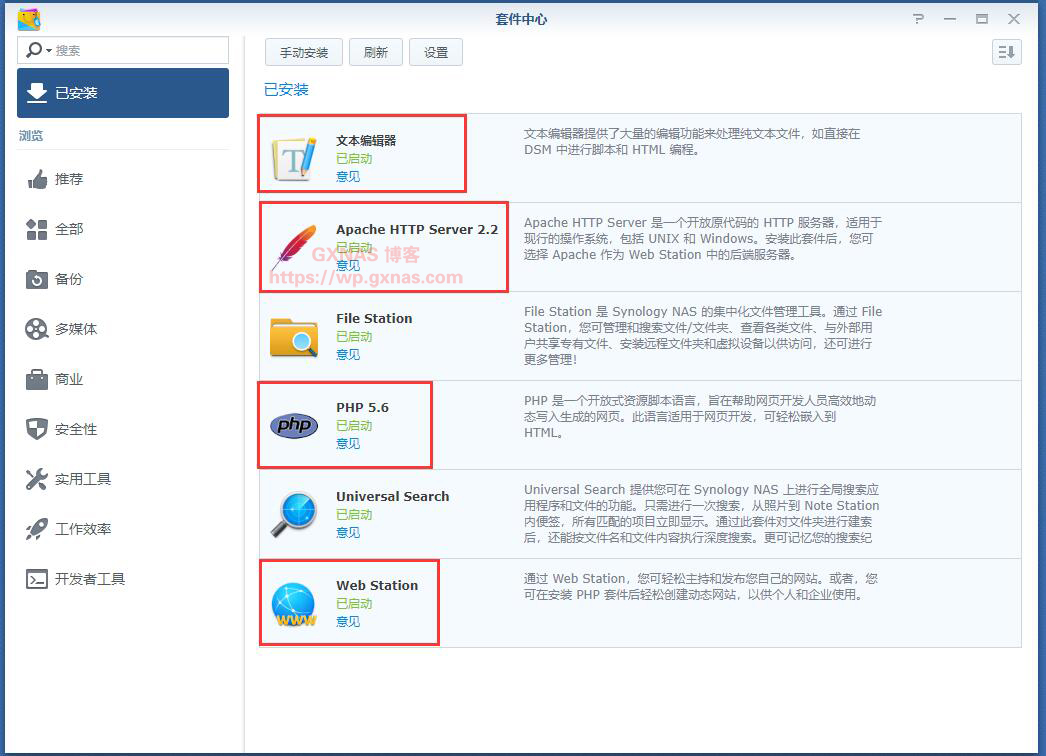The image size is (1046, 756).
Task: Open the 已安装 installed packages tab
Action: 123,93
